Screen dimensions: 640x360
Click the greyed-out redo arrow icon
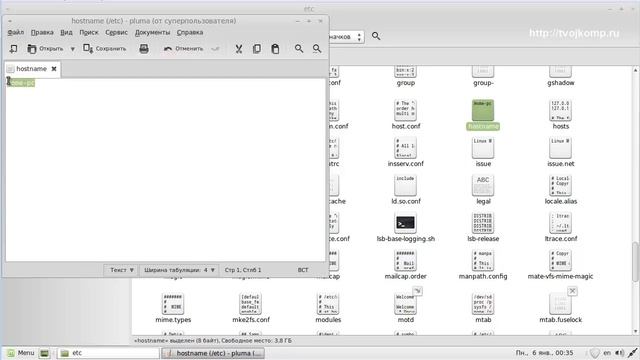coord(215,49)
